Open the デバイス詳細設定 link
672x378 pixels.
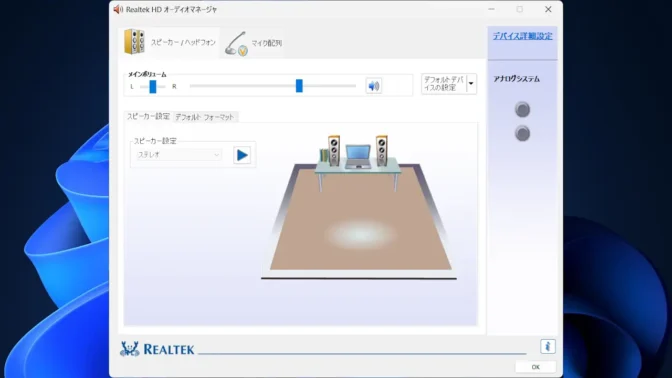[x=522, y=36]
